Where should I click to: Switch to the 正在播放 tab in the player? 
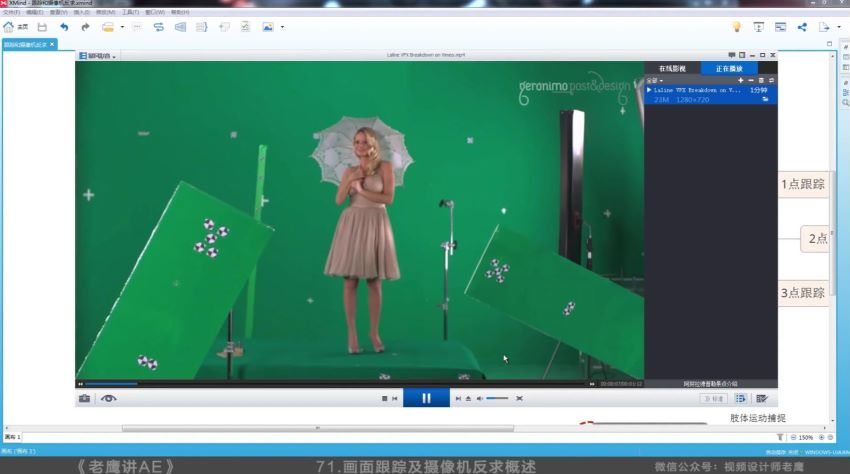[729, 68]
